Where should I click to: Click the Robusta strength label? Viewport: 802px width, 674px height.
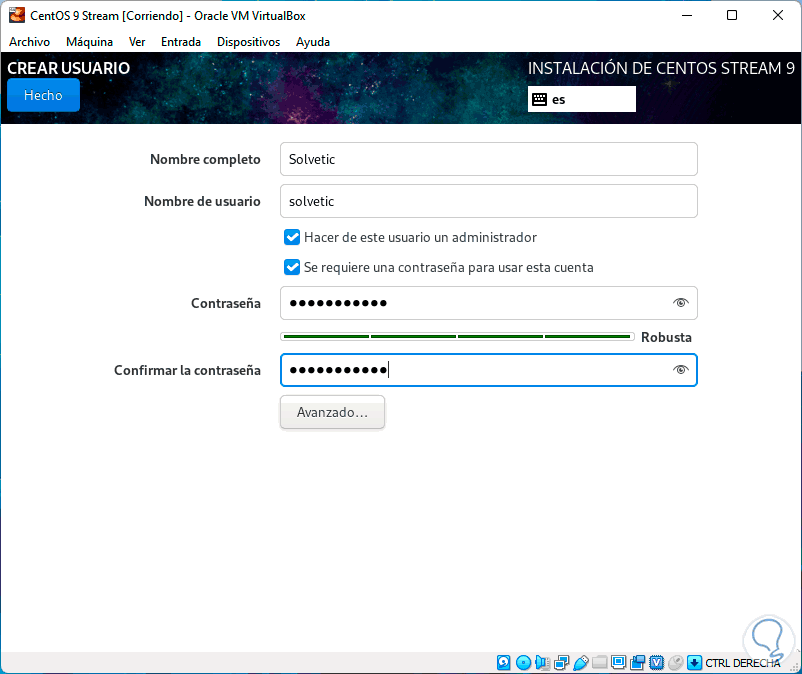(666, 337)
